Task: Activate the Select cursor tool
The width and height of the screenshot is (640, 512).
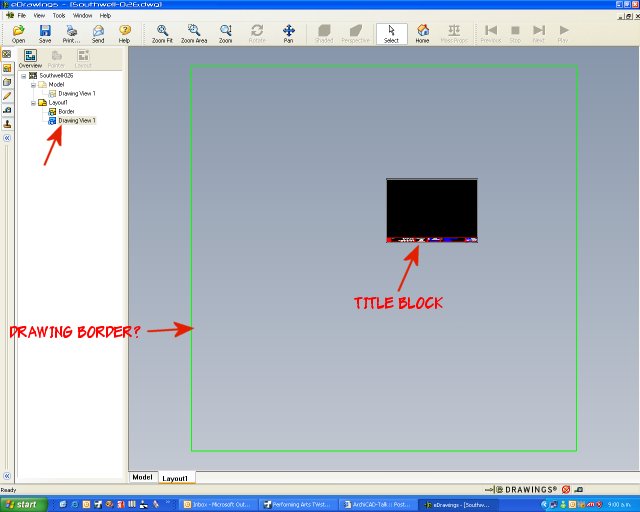Action: [x=391, y=34]
